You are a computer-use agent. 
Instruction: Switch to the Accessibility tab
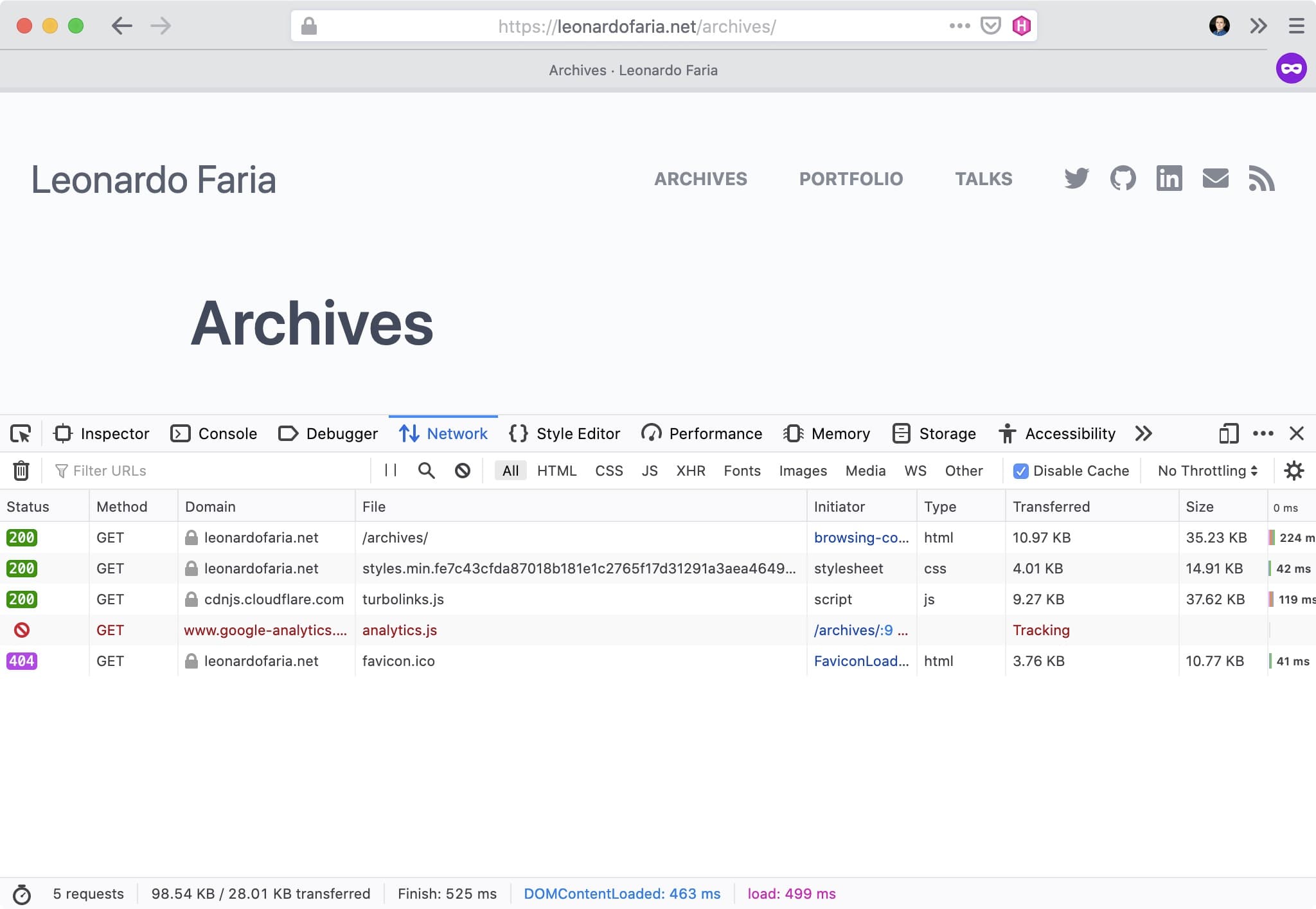(1057, 434)
